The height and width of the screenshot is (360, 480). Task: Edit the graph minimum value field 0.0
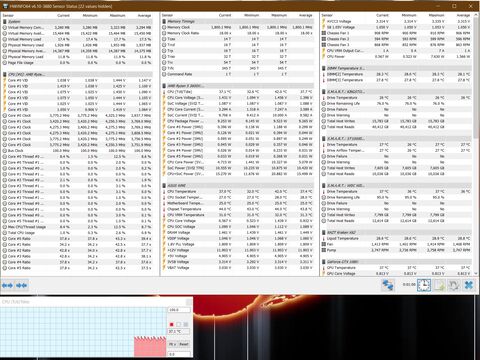click(x=179, y=354)
